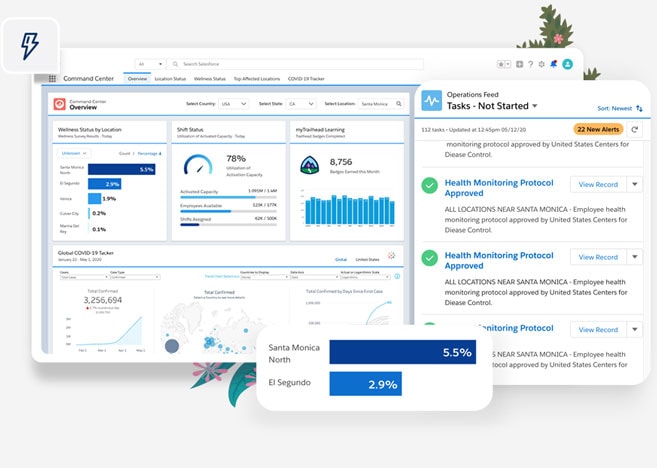Open the Countries to Display dropdown
The image size is (657, 468).
[265, 277]
